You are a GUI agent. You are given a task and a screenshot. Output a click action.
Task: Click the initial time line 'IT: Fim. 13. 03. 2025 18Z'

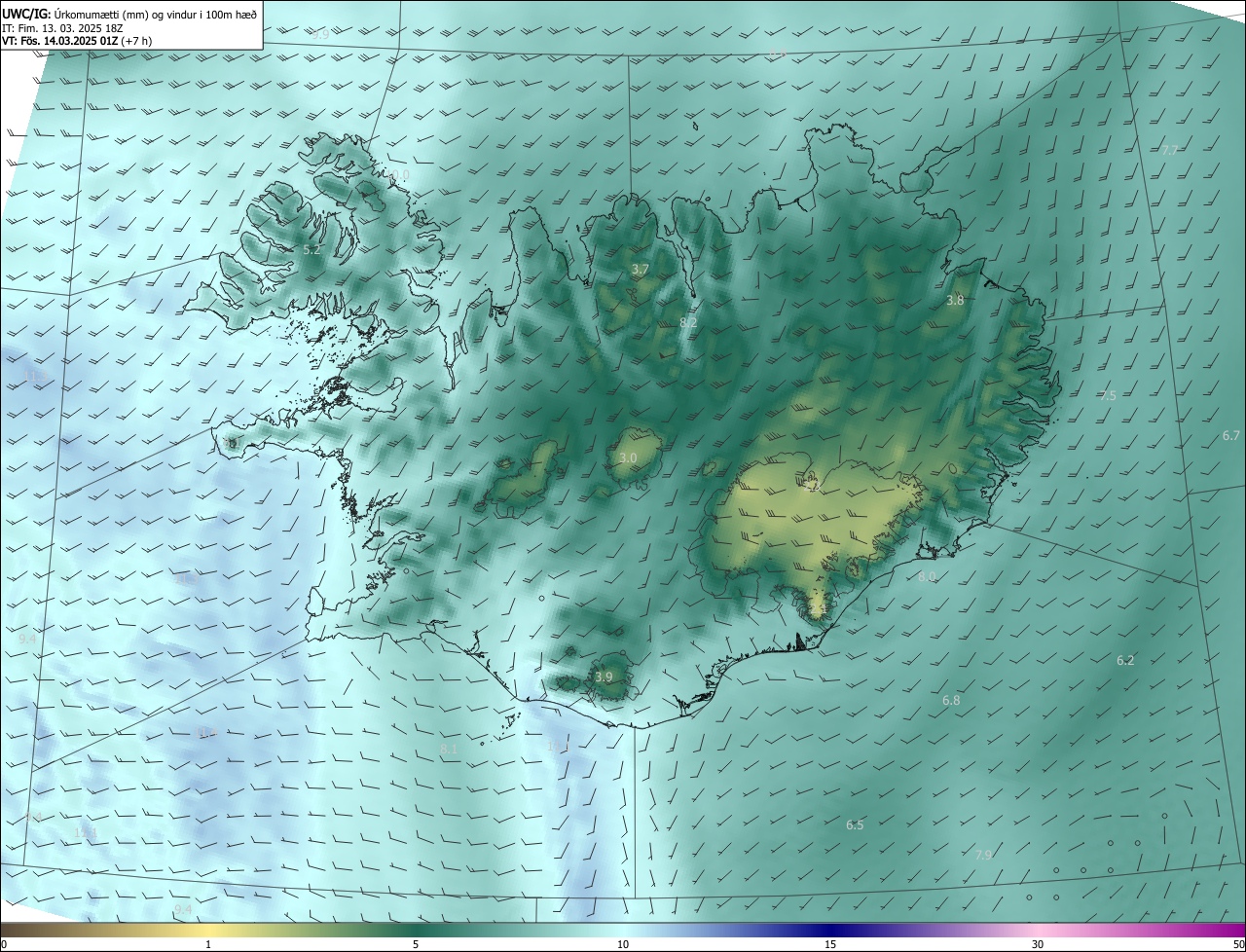(x=62, y=27)
